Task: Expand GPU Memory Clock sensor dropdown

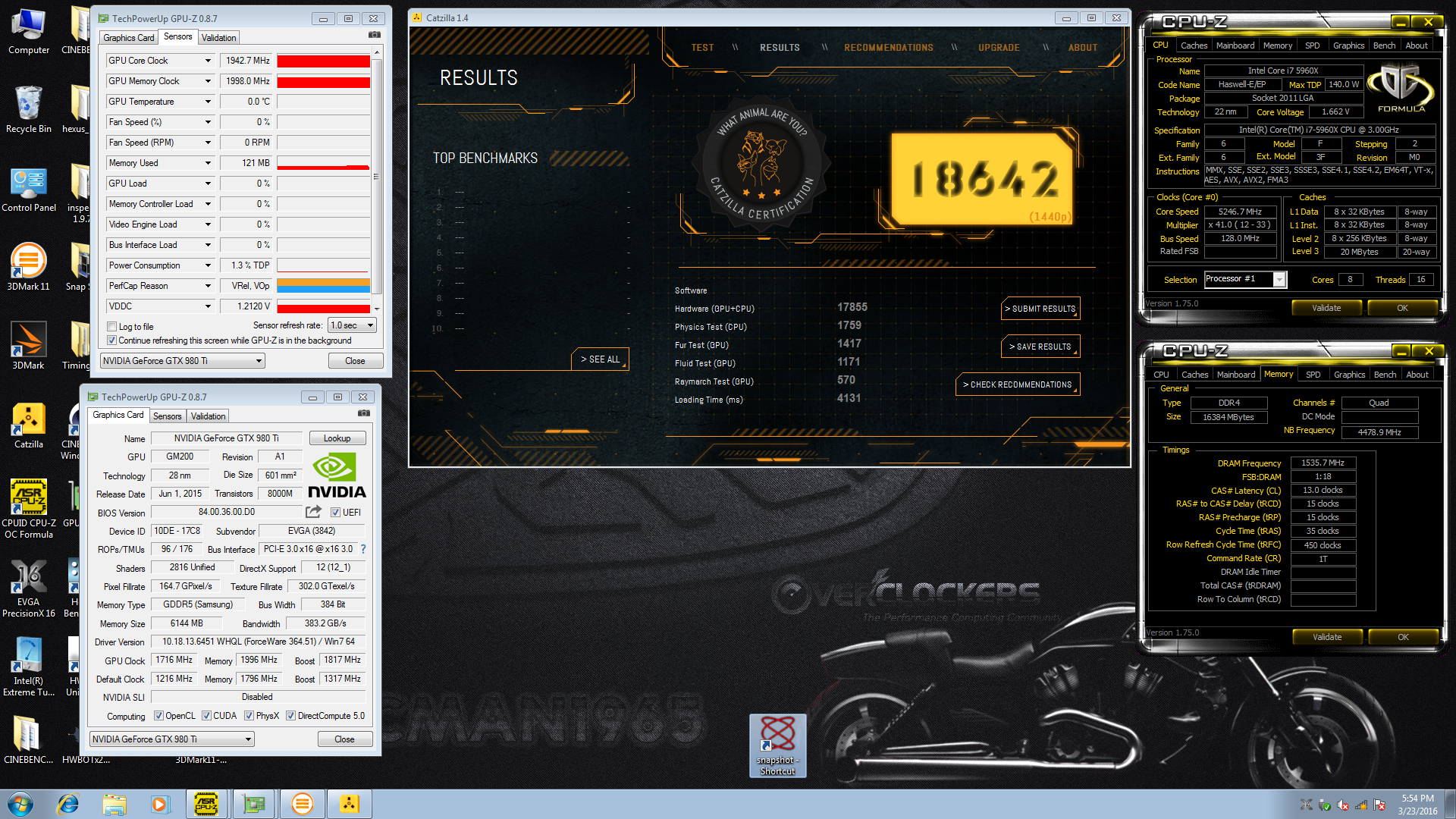Action: pos(208,81)
